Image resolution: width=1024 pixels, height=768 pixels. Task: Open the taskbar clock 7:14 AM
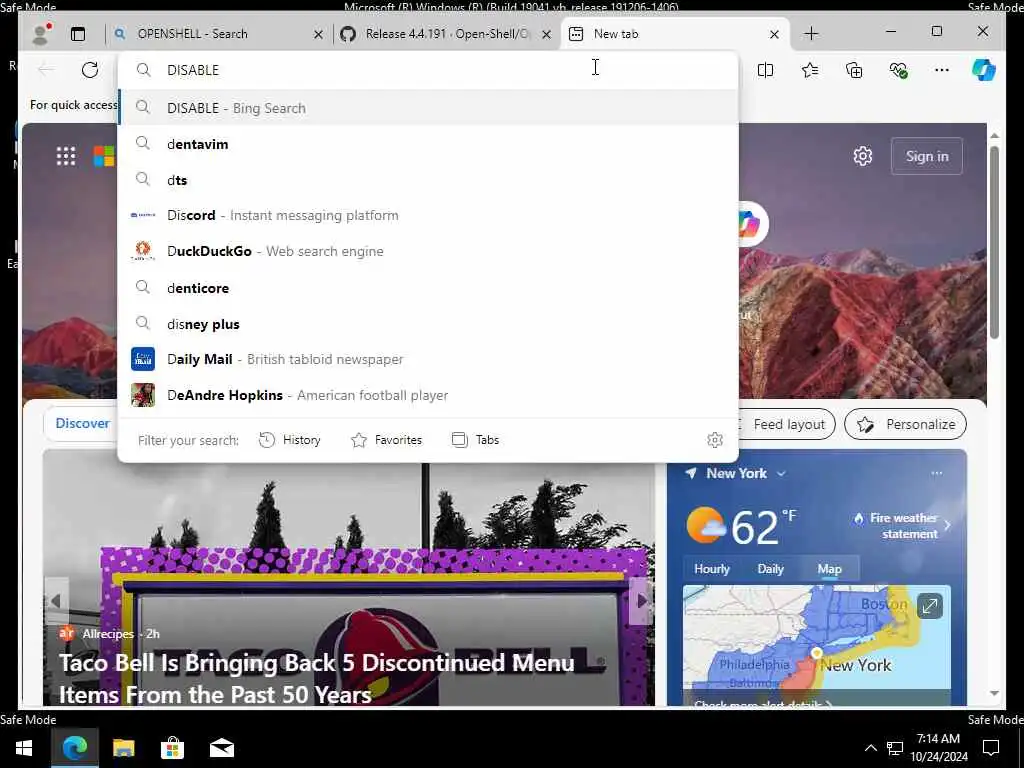938,748
